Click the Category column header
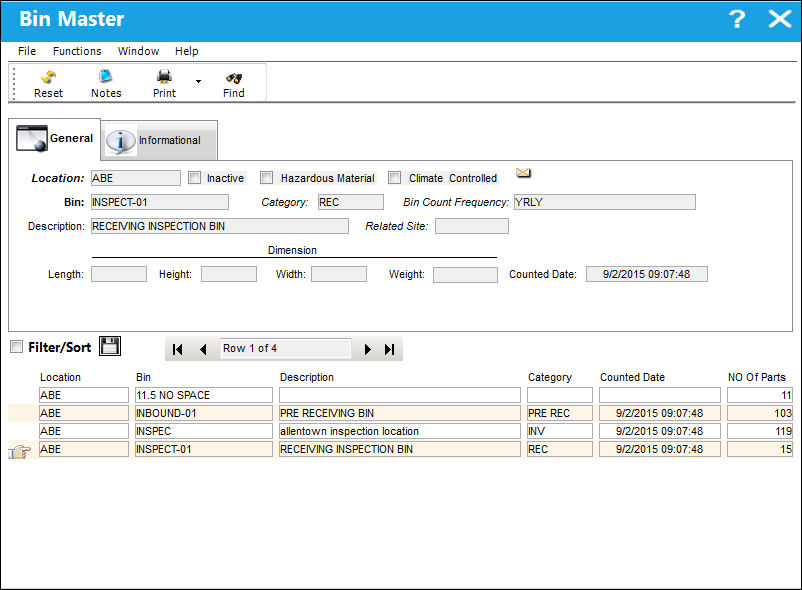This screenshot has height=590, width=802. click(550, 377)
